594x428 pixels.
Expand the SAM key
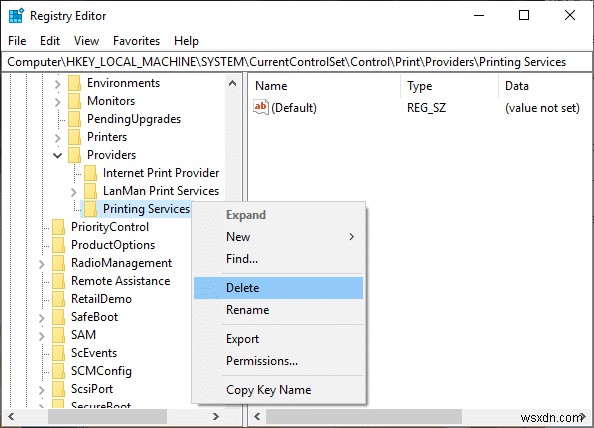(x=42, y=336)
